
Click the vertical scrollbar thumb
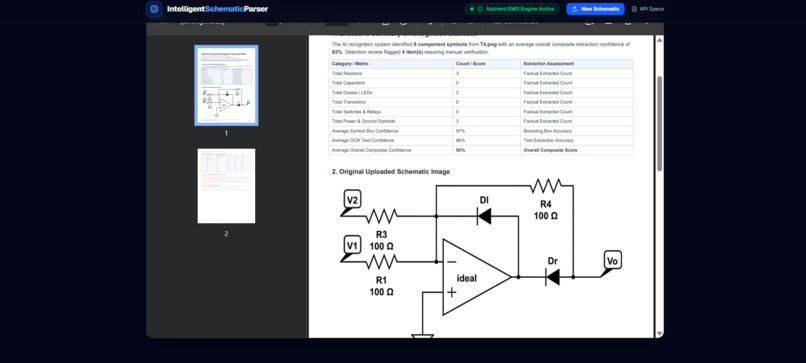(660, 123)
